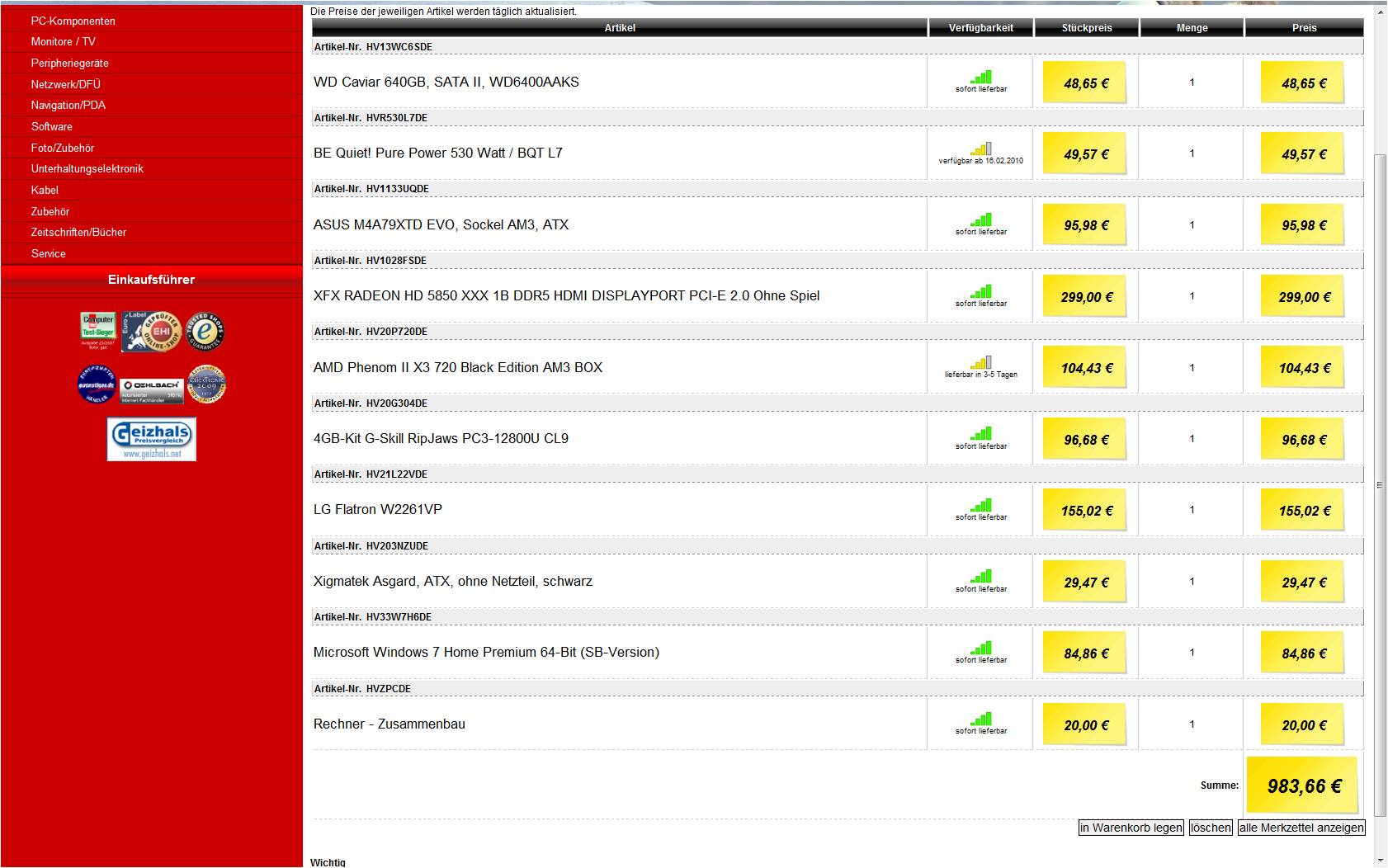The image size is (1388, 868).
Task: Open AMD Phenom II X3 720 link
Action: [x=458, y=367]
